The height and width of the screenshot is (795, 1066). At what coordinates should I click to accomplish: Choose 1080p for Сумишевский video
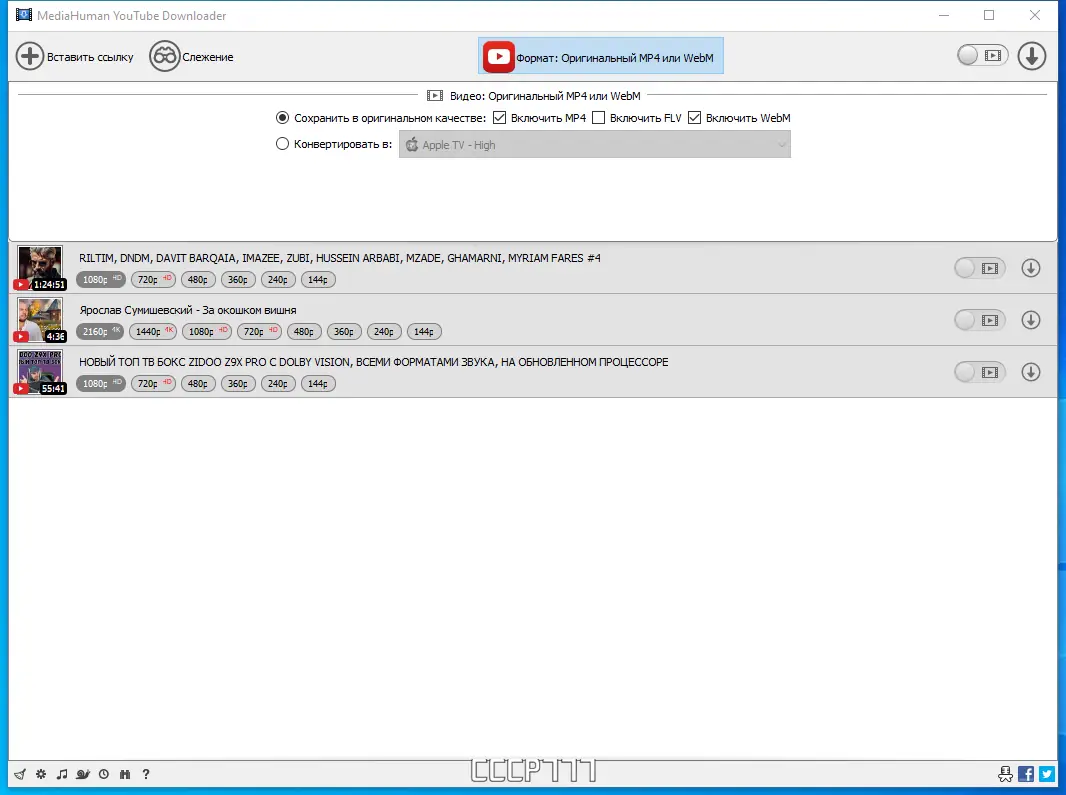[x=207, y=332]
